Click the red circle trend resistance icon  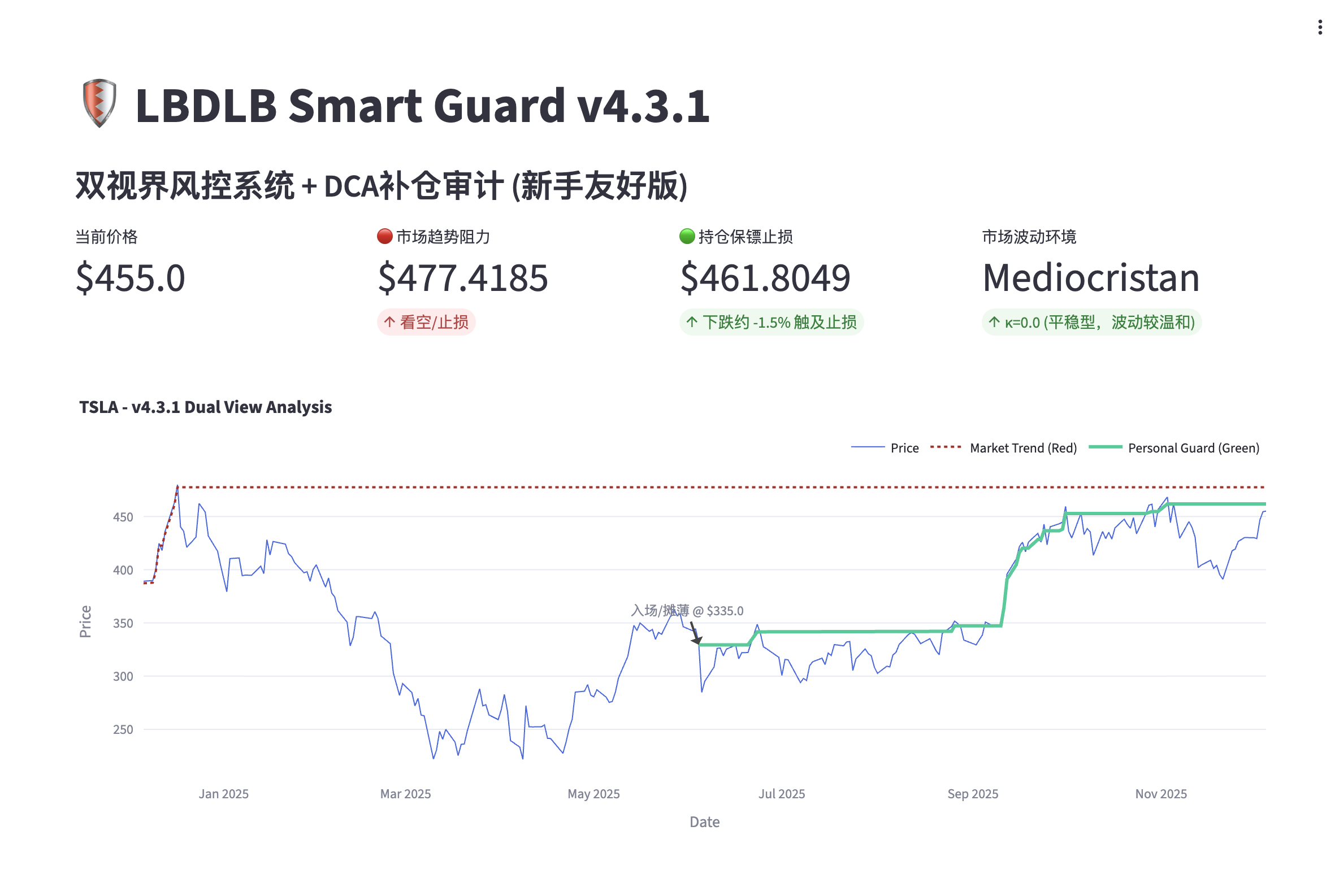[385, 237]
